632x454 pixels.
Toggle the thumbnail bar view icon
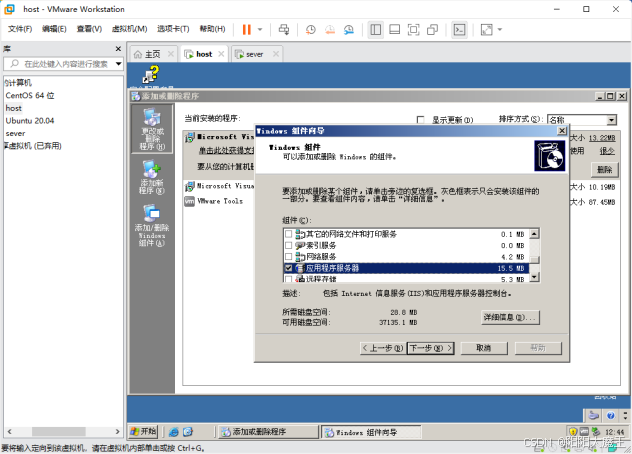395,29
